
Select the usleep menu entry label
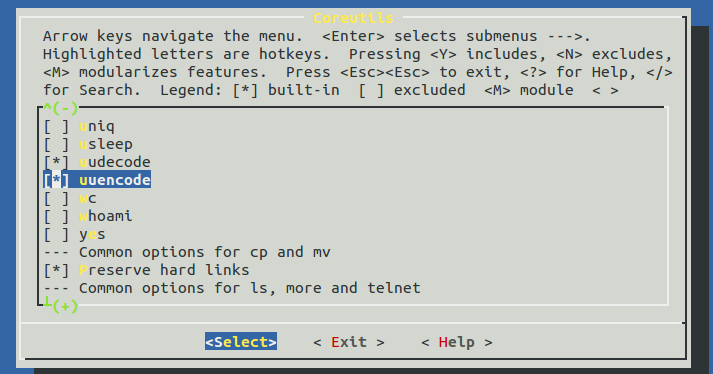tap(106, 144)
